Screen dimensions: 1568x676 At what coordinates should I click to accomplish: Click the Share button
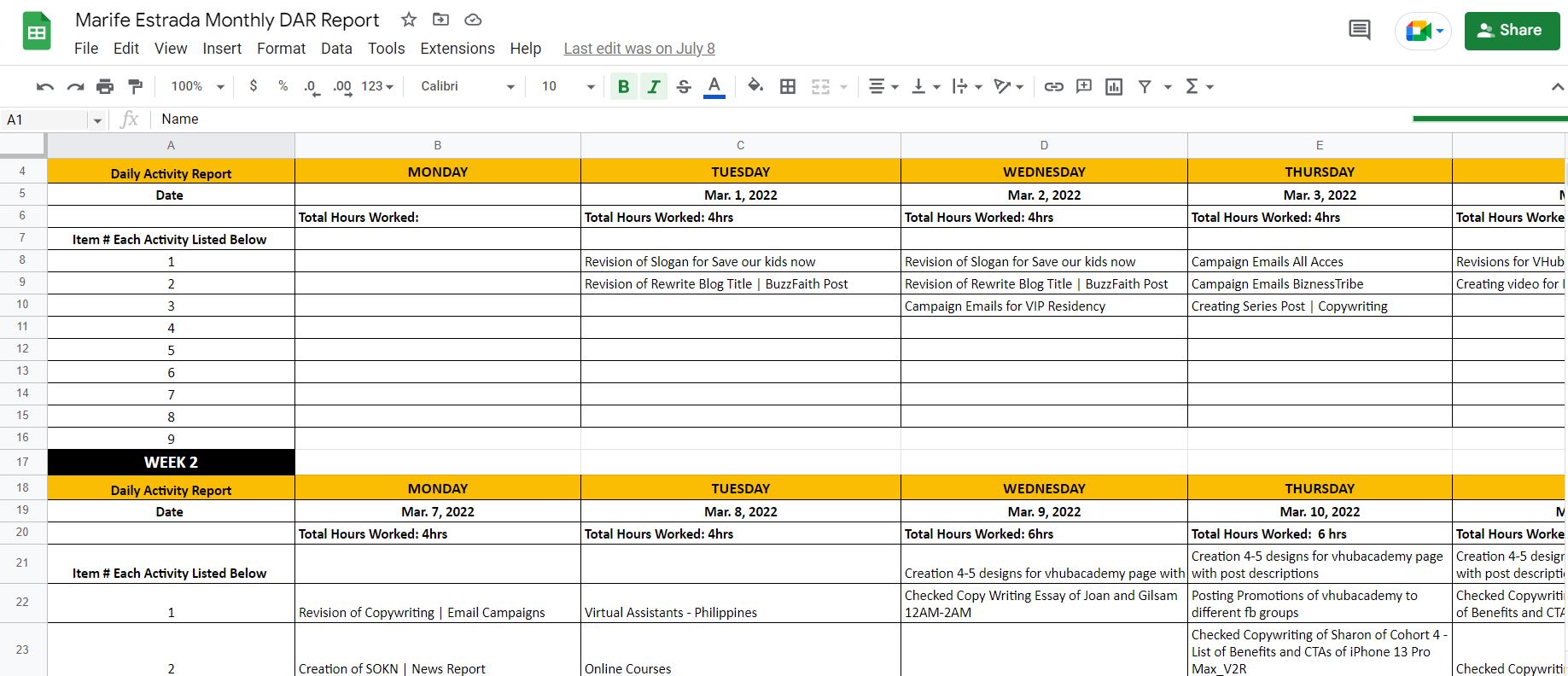(x=1512, y=31)
